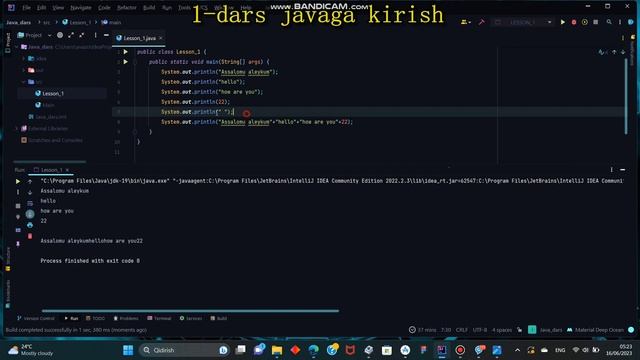The height and width of the screenshot is (360, 640).
Task: Jump to next highlighted error arrow
Action: 623,52
